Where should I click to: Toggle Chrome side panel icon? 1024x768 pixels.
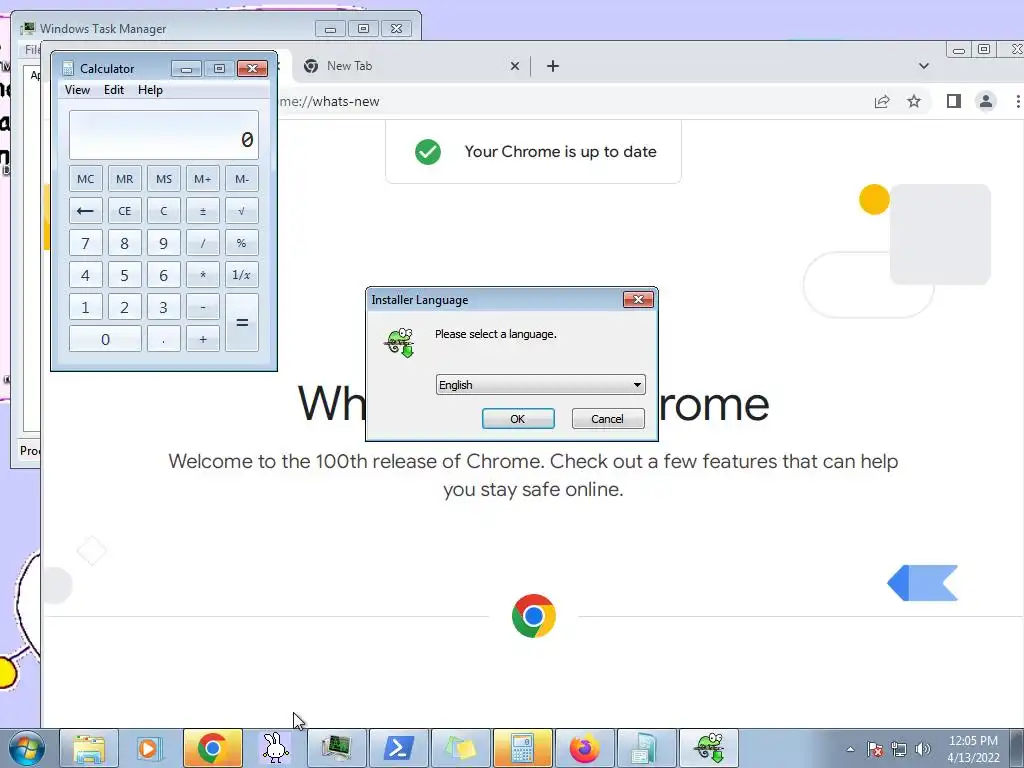953,101
